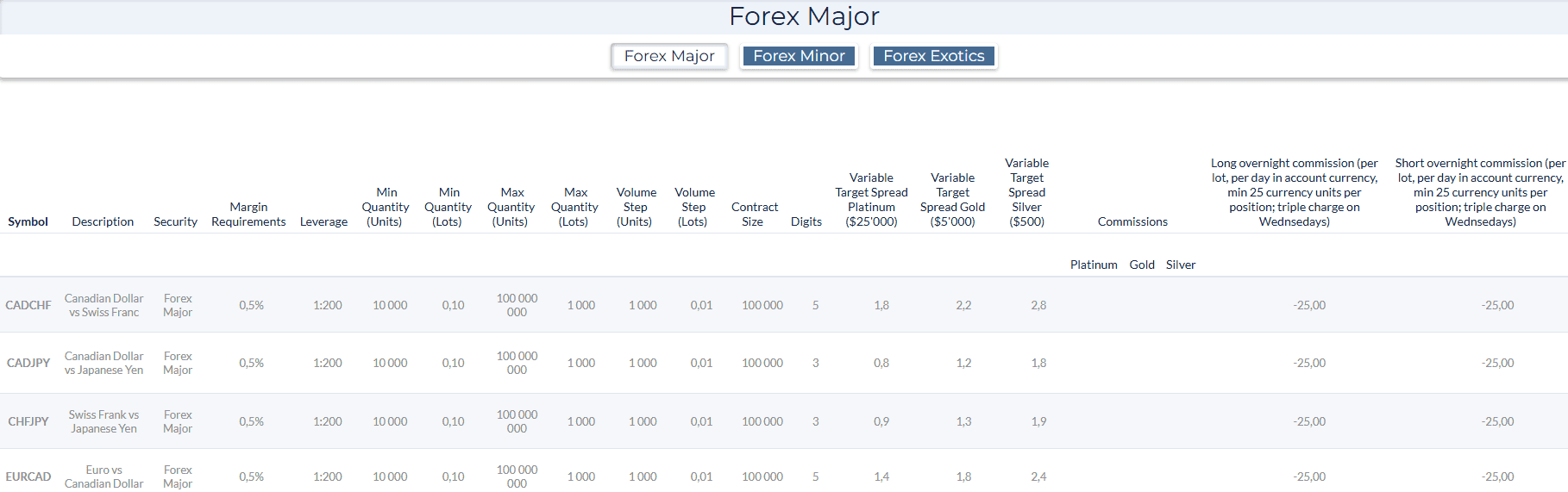Click the Description column header
This screenshot has height=492, width=1568.
(x=103, y=221)
